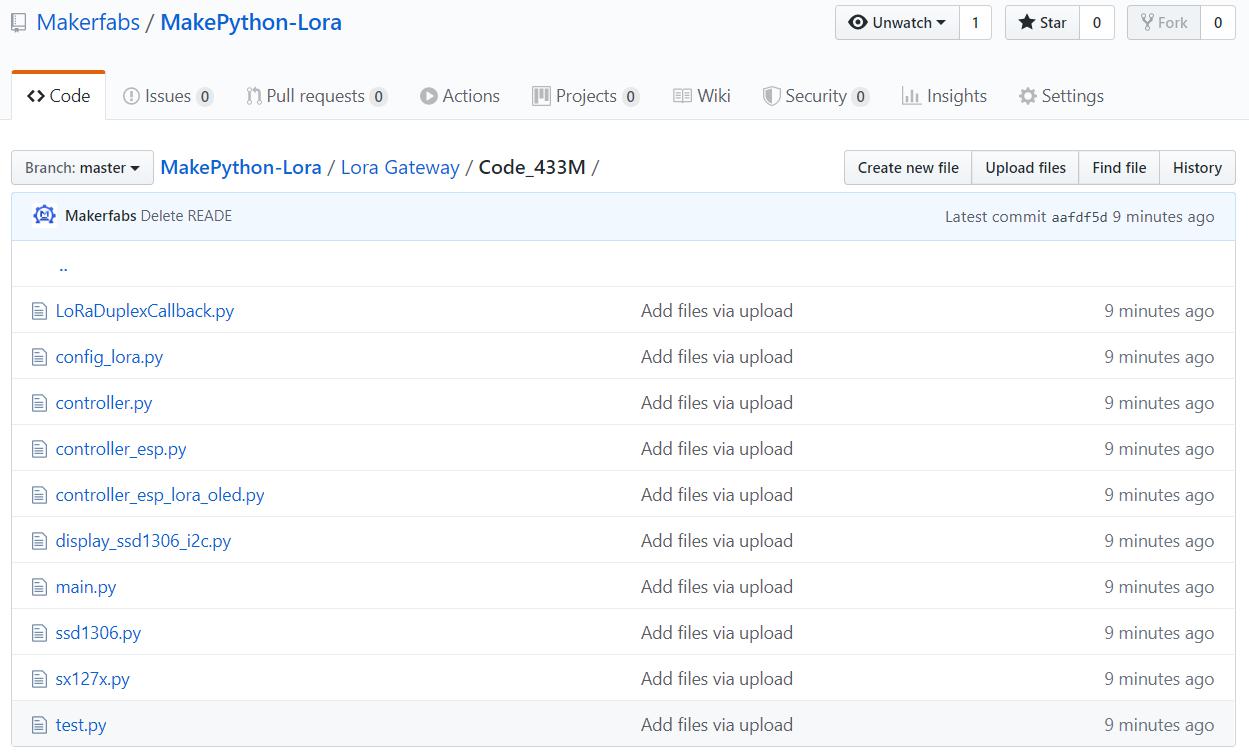Go up to the parent directory (..)
This screenshot has width=1249, height=752.
(x=63, y=266)
